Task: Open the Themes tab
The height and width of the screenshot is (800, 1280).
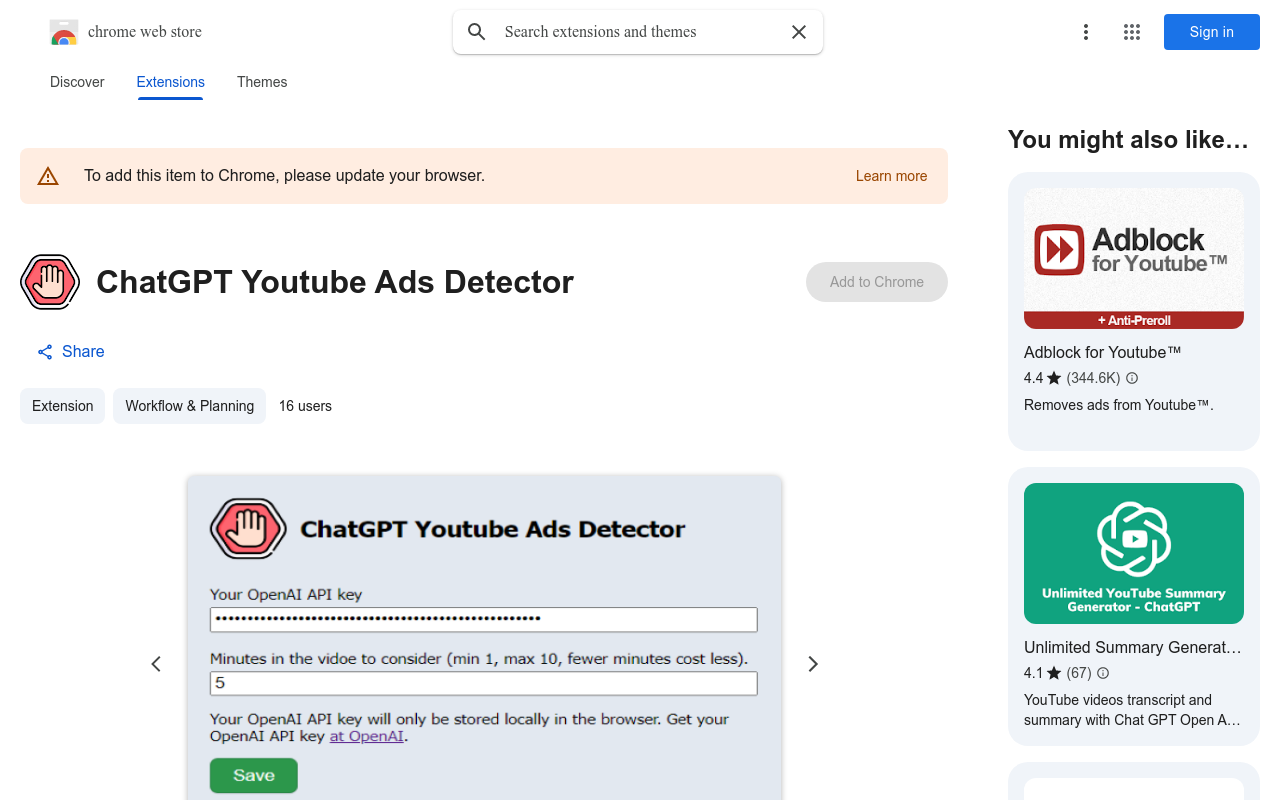Action: [x=262, y=82]
